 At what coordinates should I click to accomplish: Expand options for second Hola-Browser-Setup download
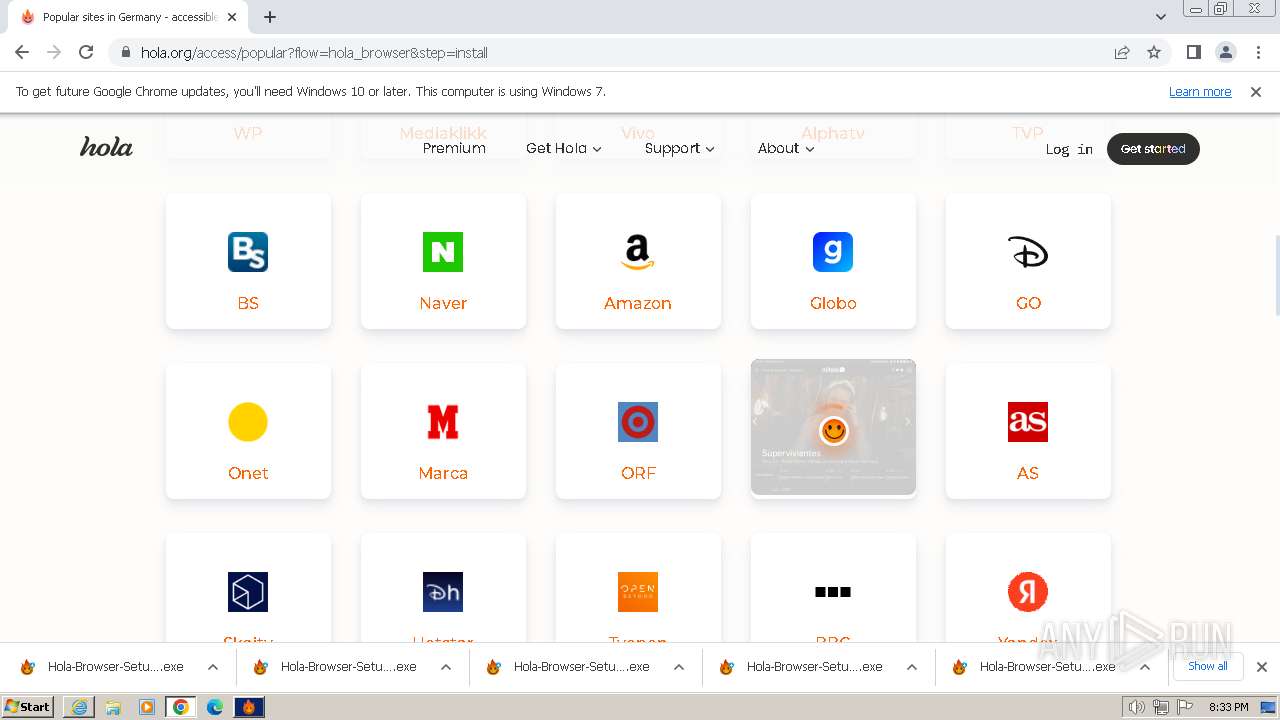pyautogui.click(x=446, y=667)
